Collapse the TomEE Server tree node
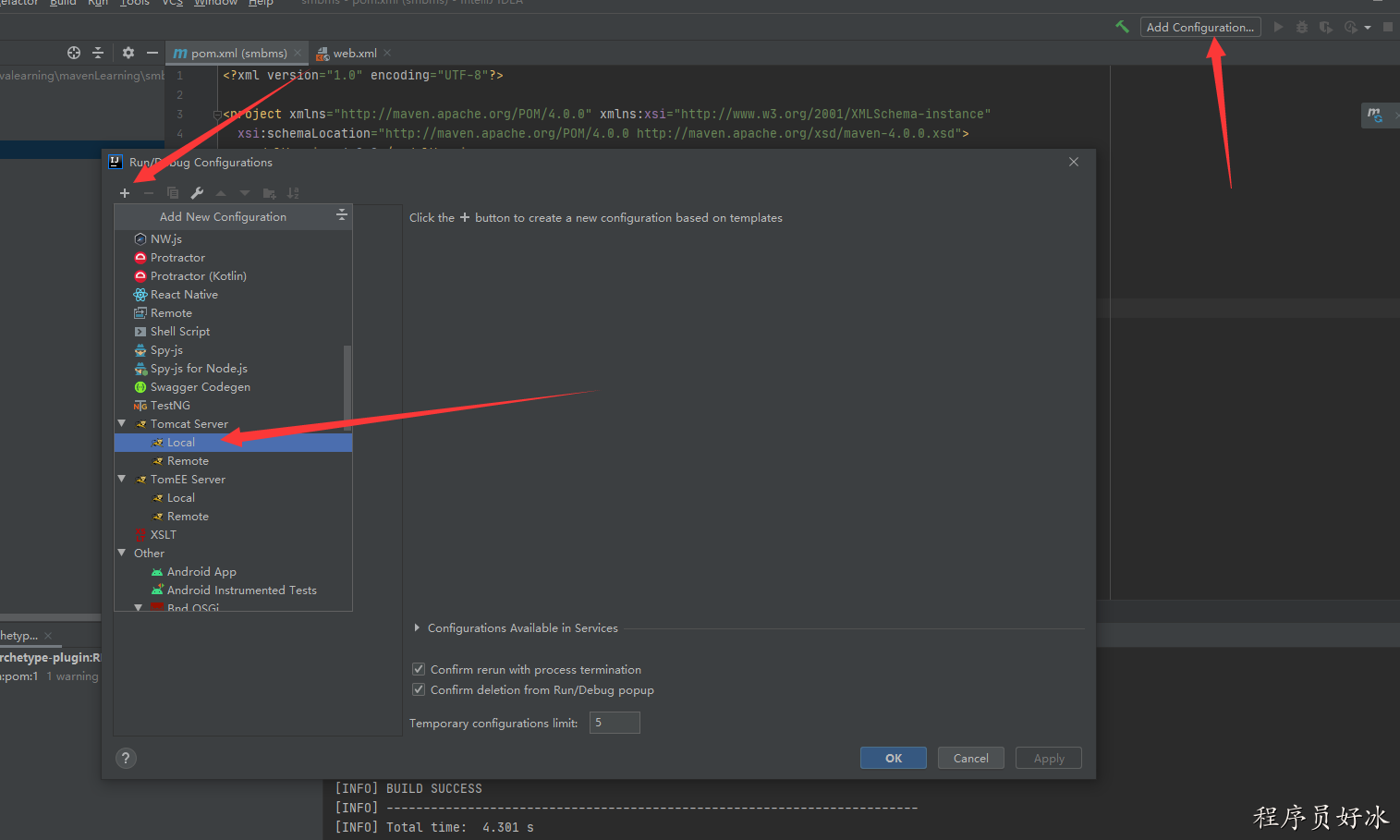1400x840 pixels. click(x=122, y=479)
